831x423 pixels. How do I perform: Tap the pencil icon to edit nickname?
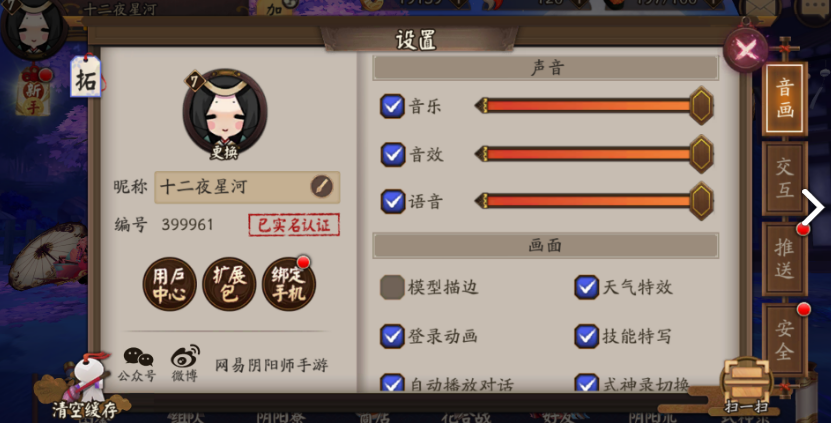(x=321, y=187)
